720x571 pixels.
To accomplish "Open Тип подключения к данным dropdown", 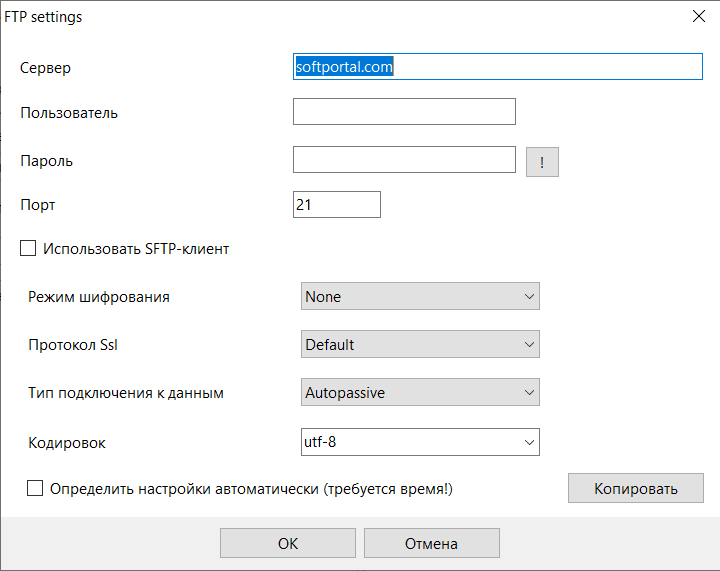I will click(420, 393).
